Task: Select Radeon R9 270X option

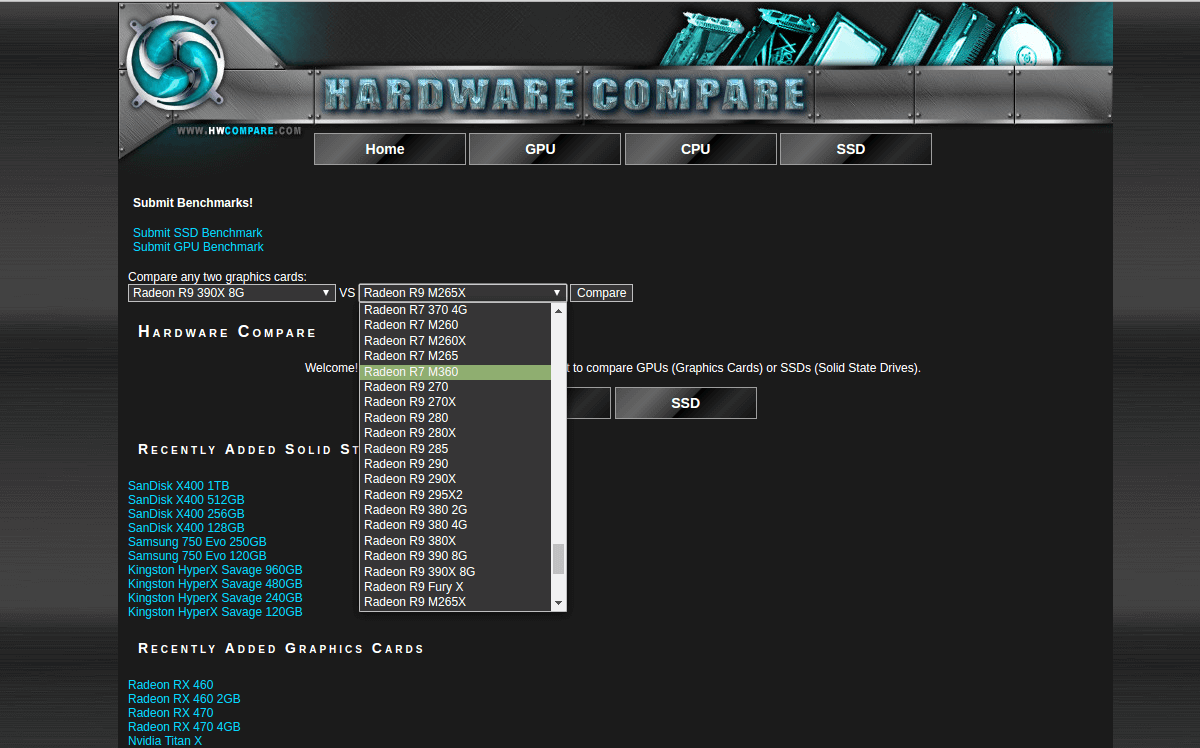Action: click(455, 402)
